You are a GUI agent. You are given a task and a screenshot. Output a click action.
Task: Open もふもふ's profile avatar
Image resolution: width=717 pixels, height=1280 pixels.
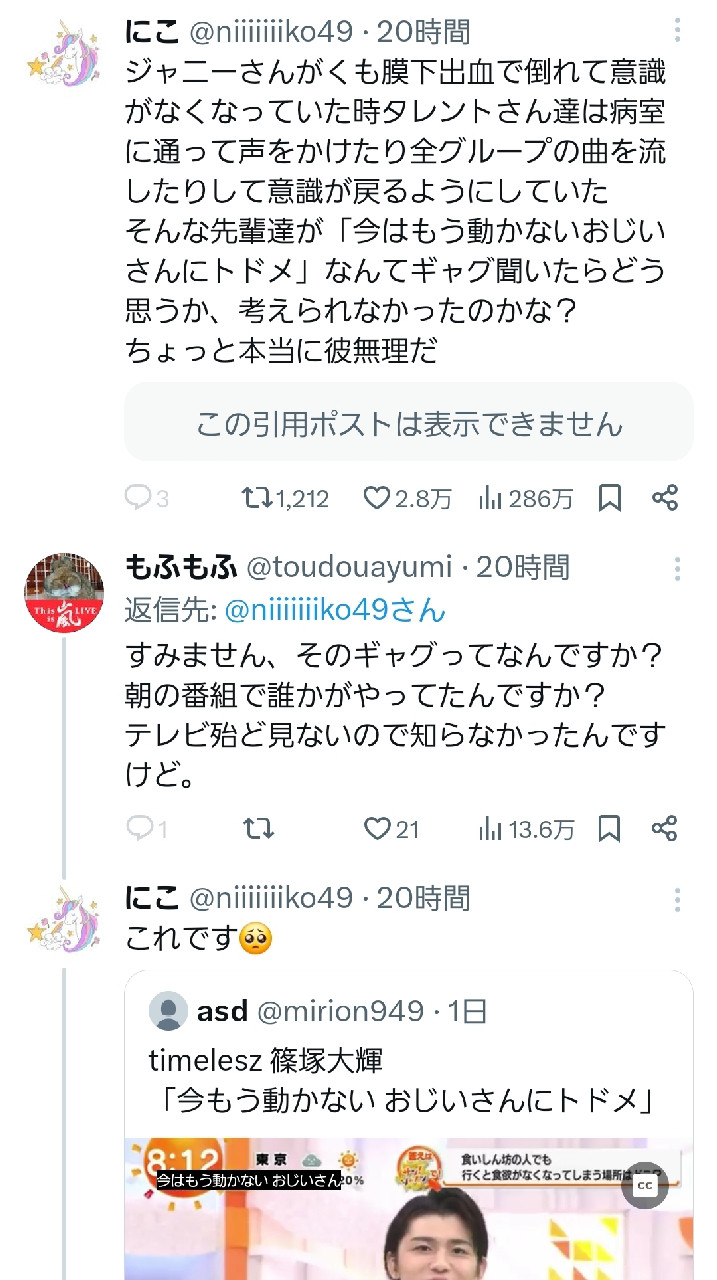64,593
